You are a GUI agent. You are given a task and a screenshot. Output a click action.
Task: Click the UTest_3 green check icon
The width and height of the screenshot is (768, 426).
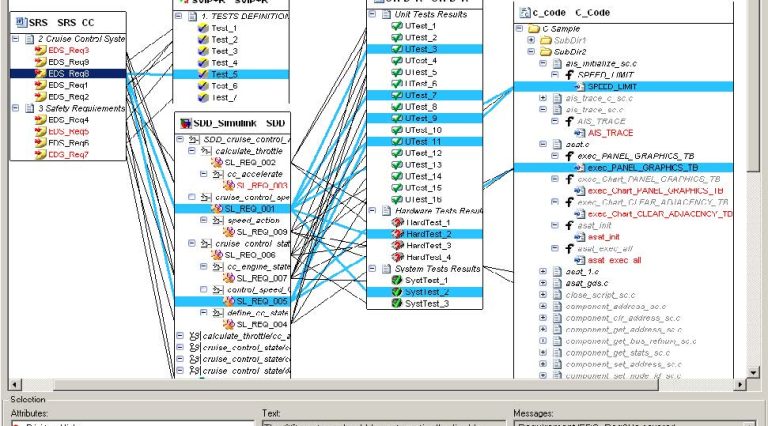point(395,49)
